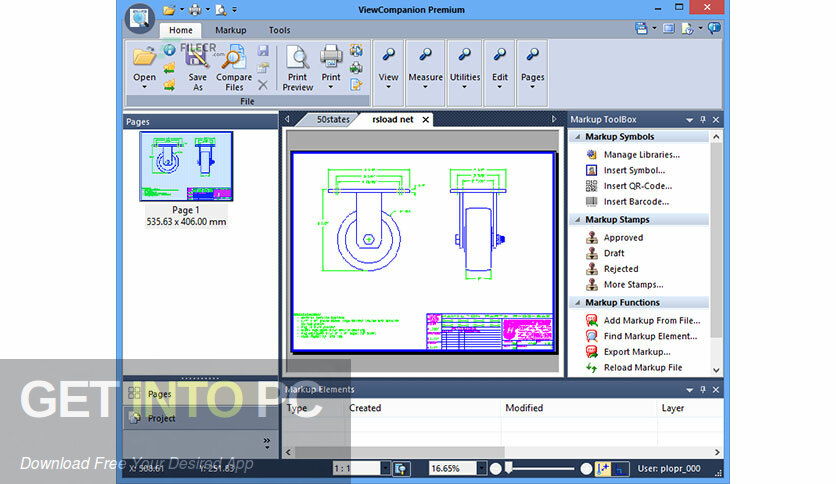
Task: Pin the Markup Elements panel
Action: point(703,390)
